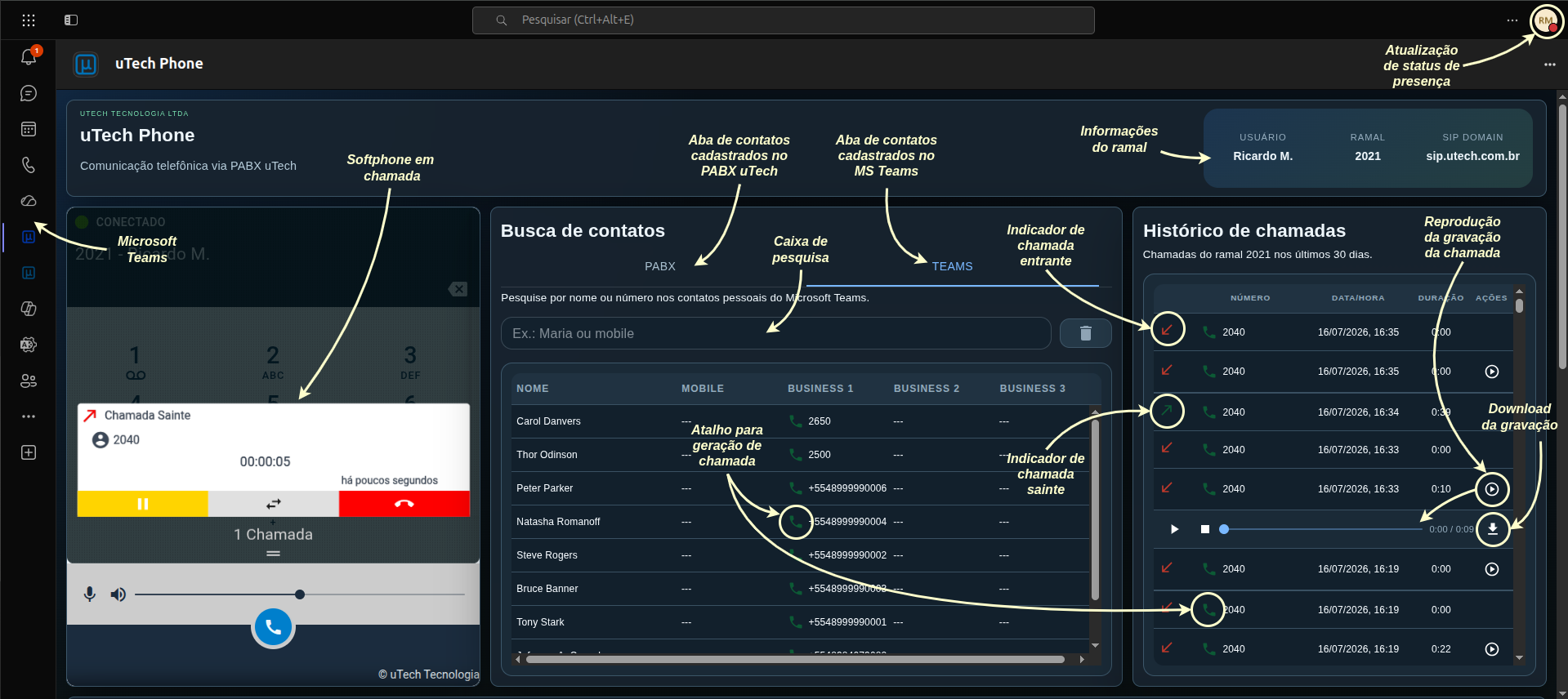Show more apps via sidebar ellipsis
This screenshot has height=699, width=1568.
tap(29, 416)
